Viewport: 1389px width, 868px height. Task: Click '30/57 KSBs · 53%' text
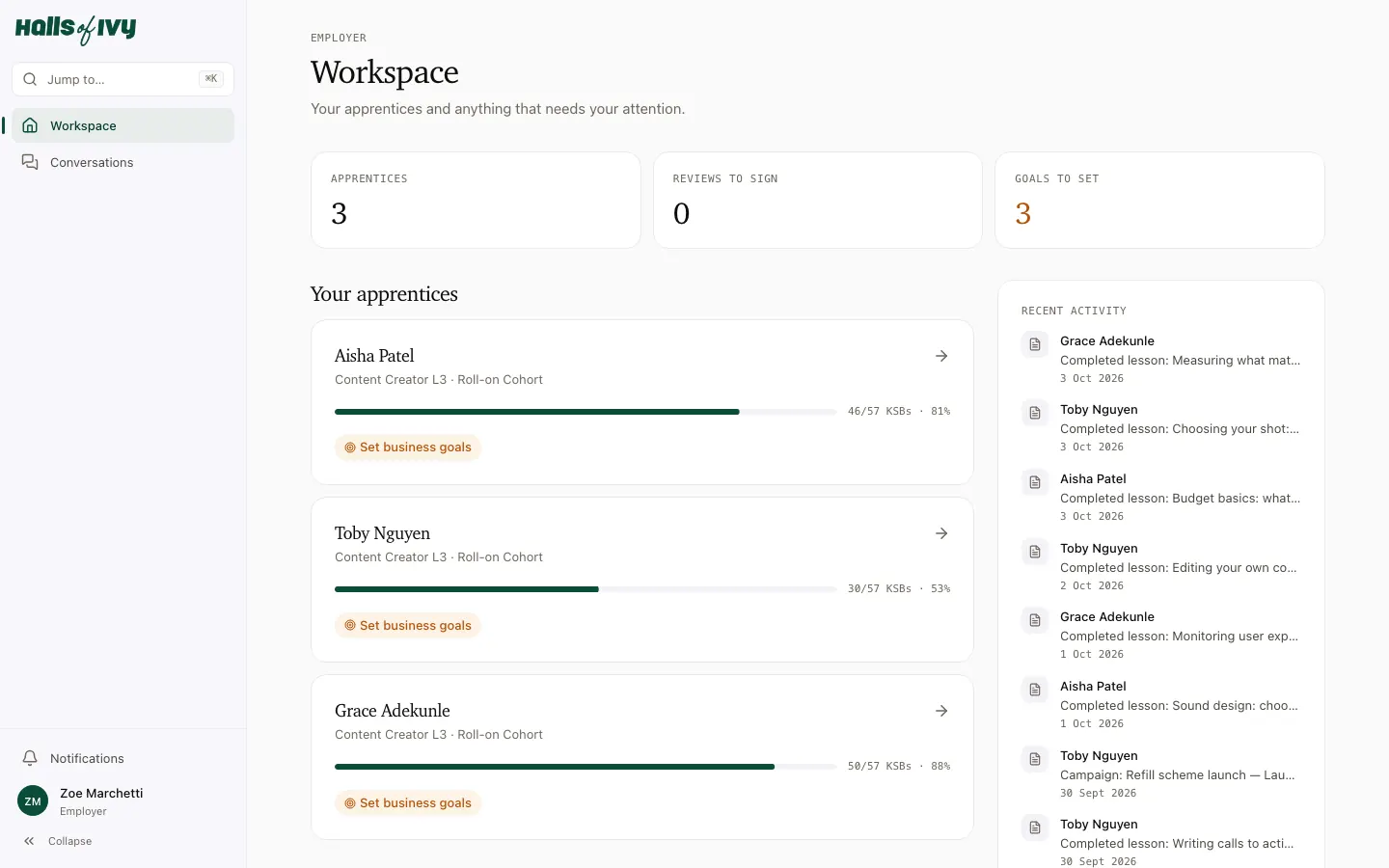[x=899, y=588]
